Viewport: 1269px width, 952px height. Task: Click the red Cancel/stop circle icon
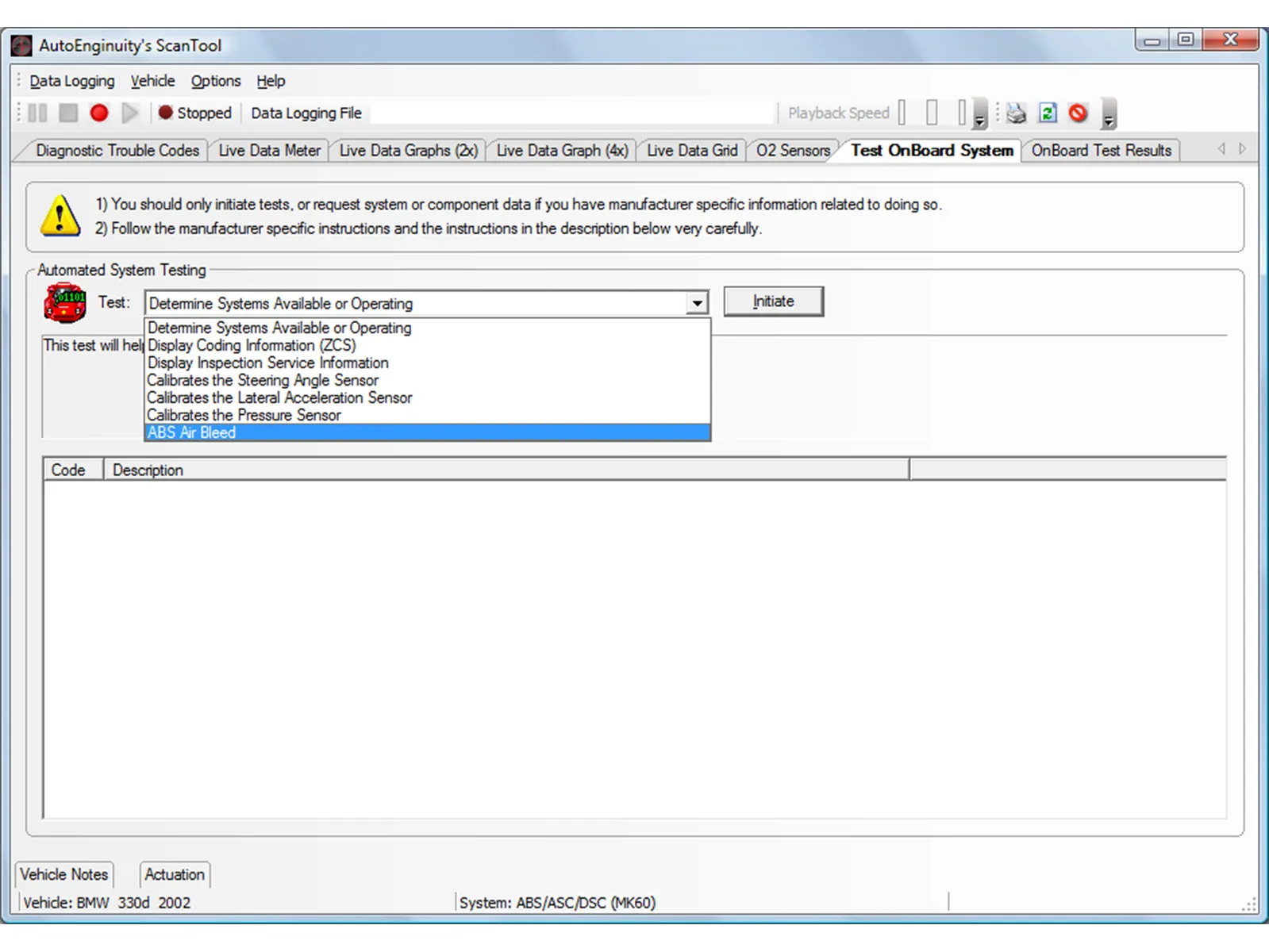click(1078, 113)
